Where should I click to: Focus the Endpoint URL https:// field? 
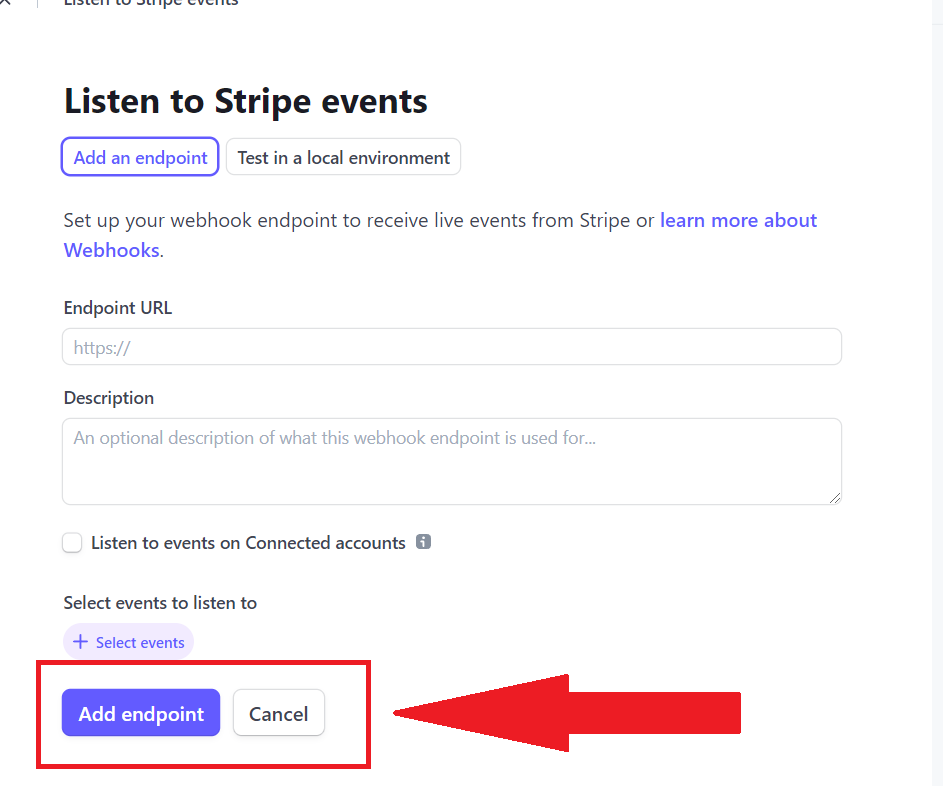452,346
